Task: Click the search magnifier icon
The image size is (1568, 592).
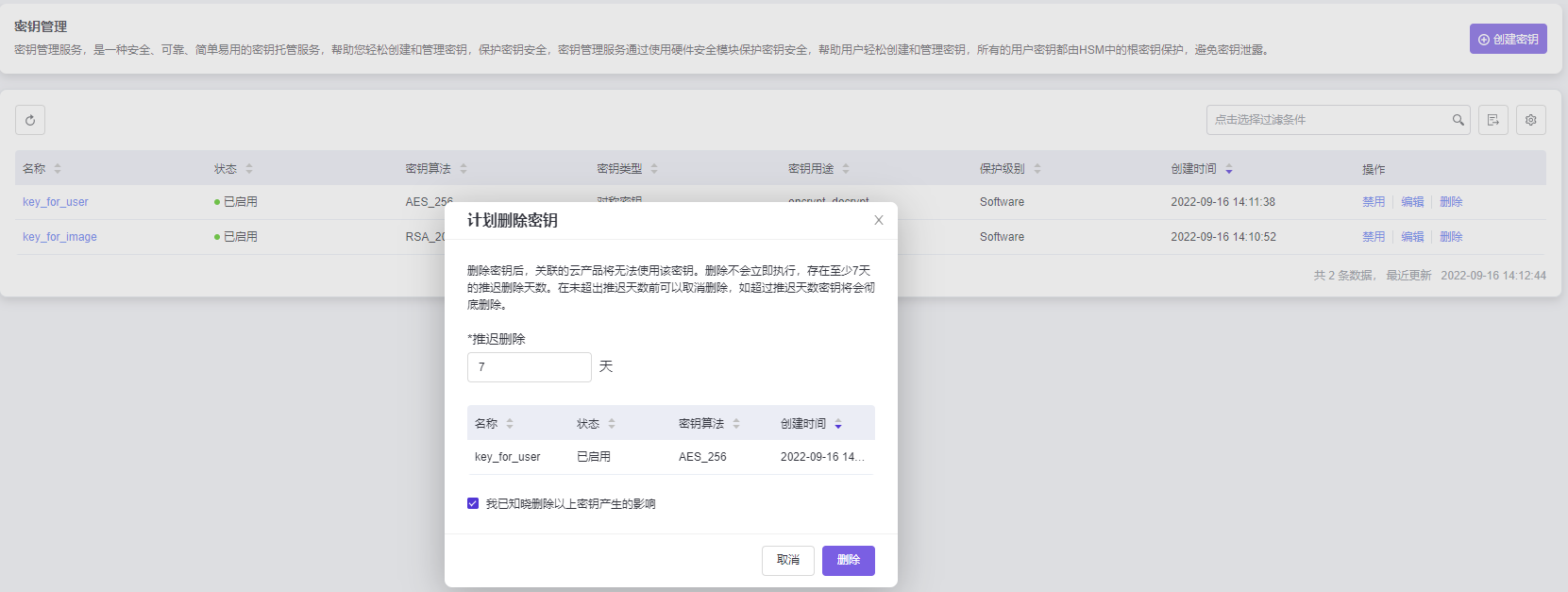Action: (x=1458, y=120)
